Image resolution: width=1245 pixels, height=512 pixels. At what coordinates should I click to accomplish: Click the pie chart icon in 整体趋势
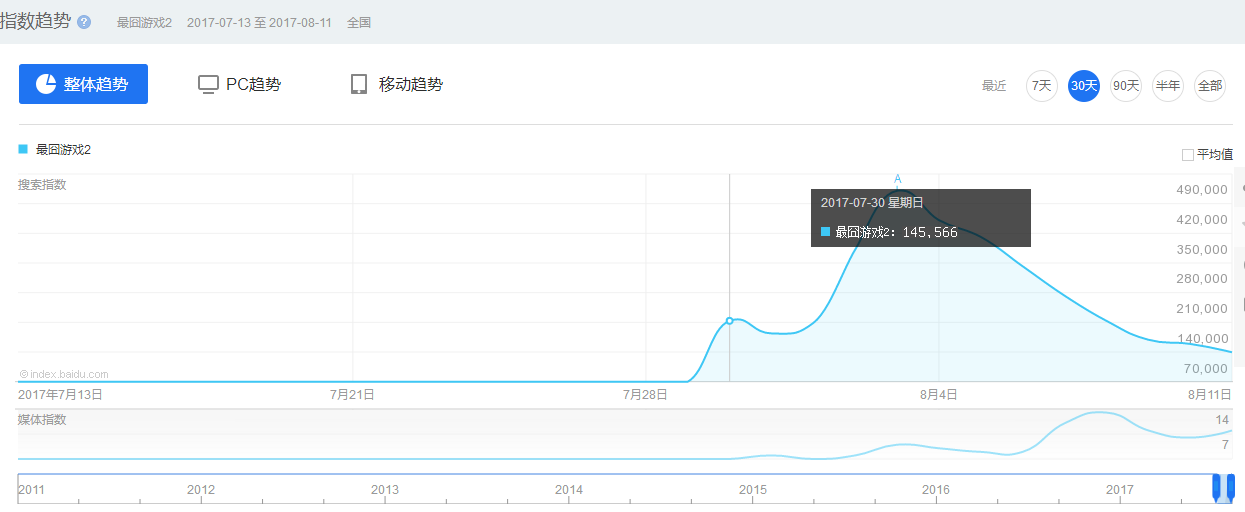click(x=46, y=84)
